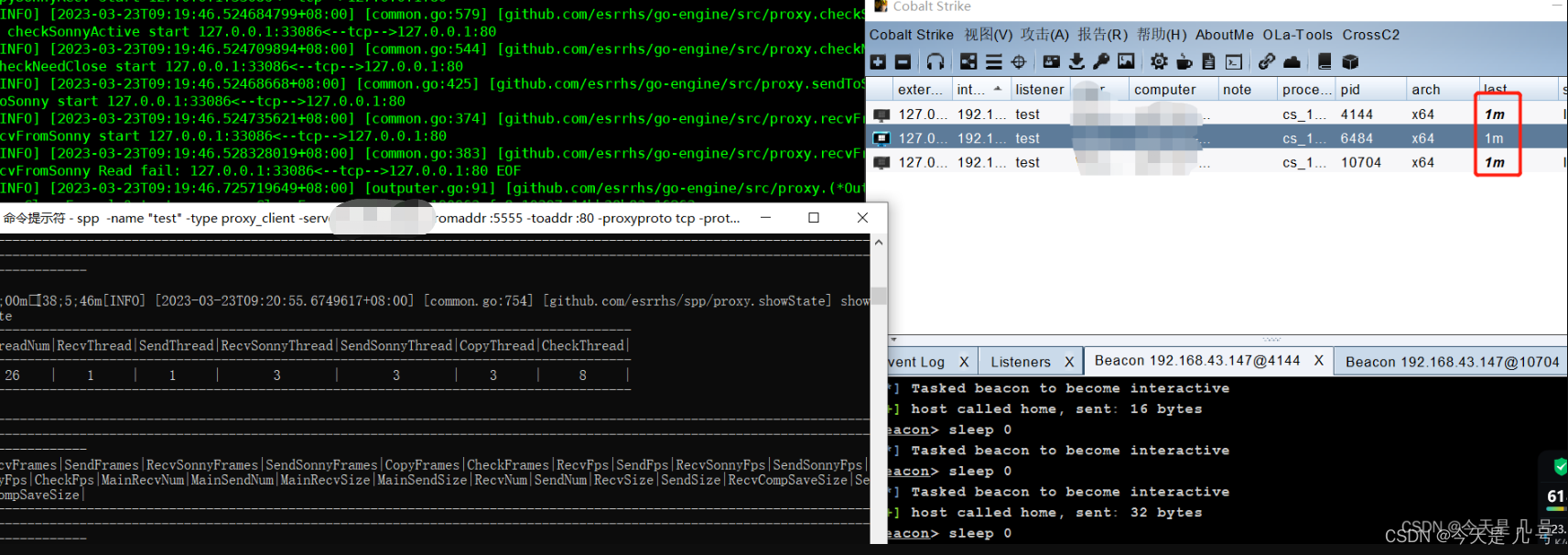Open the 攻击(A) menu
This screenshot has height=555, width=1568.
[1044, 35]
